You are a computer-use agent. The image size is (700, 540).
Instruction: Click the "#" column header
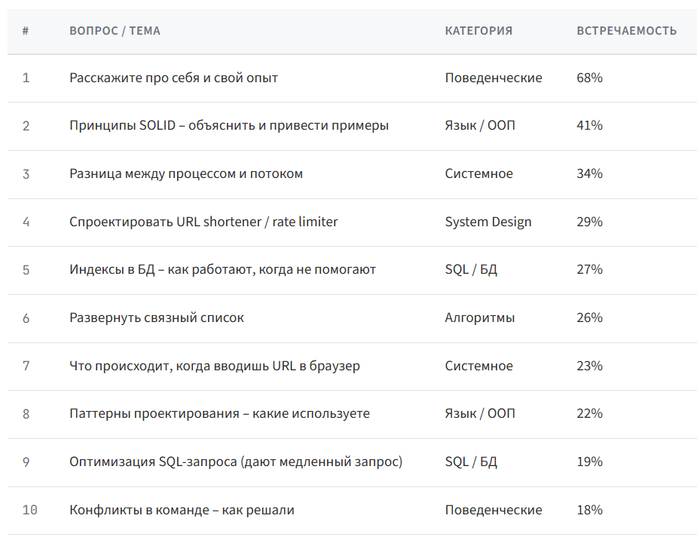click(x=25, y=31)
